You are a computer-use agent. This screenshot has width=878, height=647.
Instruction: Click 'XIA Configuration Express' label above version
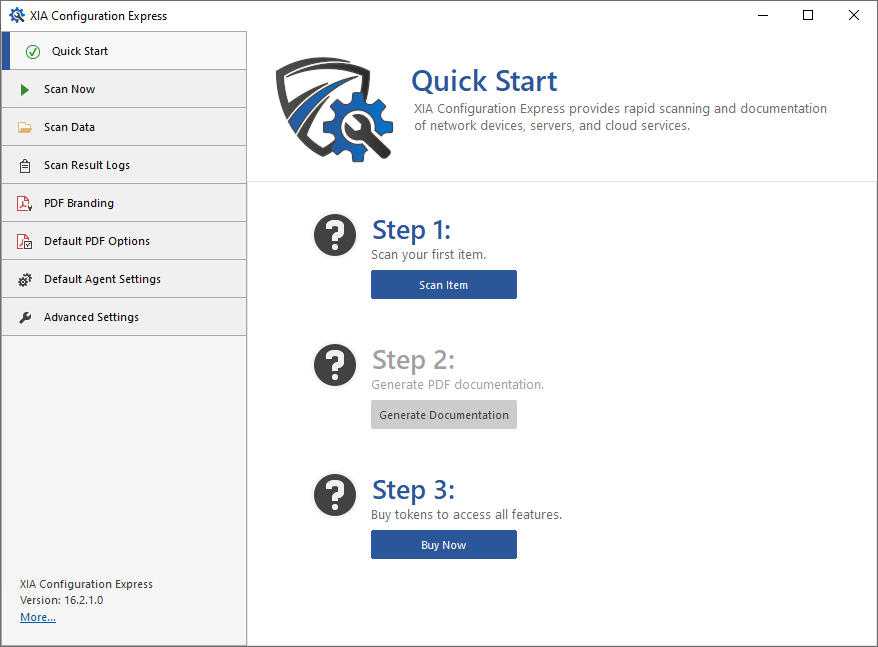pyautogui.click(x=86, y=584)
